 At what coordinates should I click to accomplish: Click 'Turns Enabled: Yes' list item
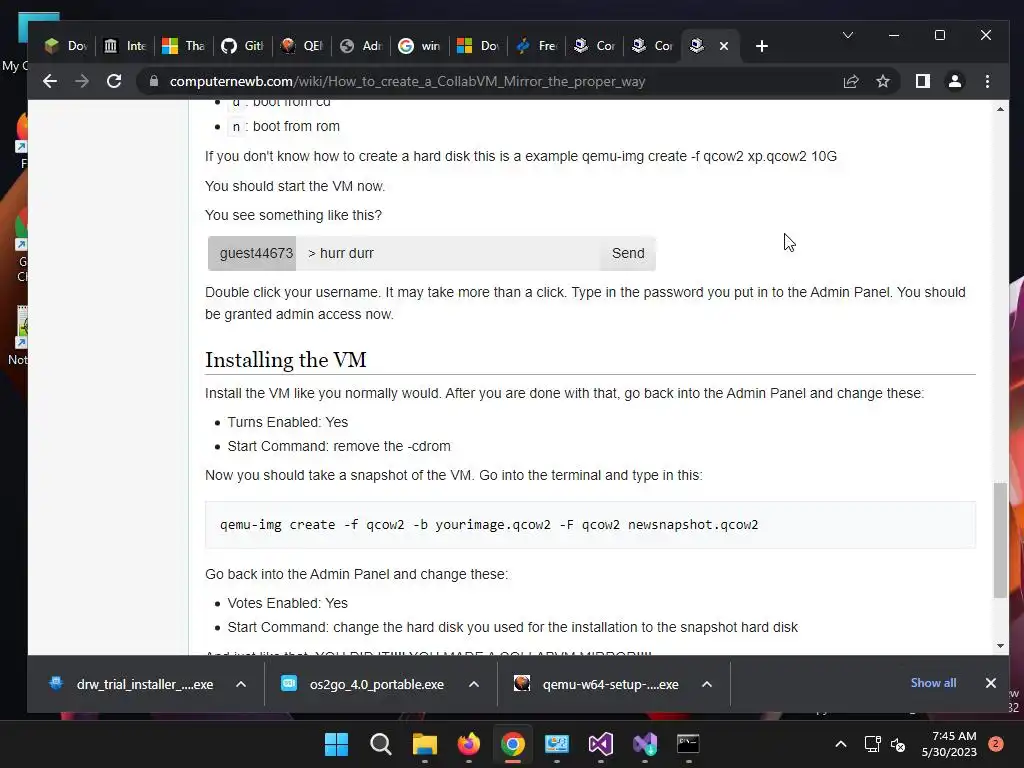point(287,422)
